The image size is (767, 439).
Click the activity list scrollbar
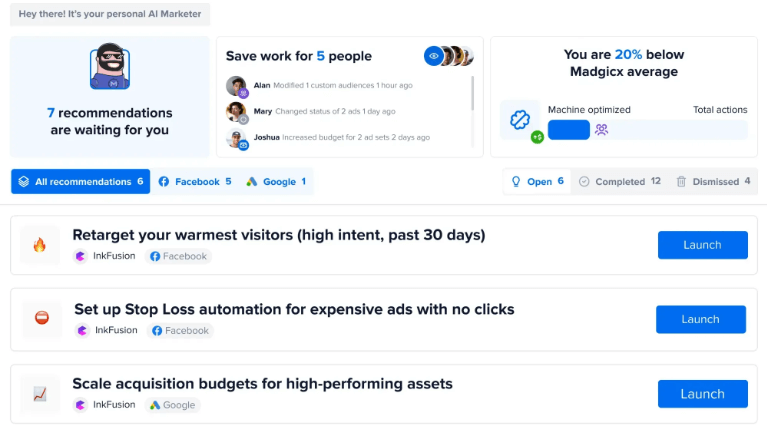pyautogui.click(x=473, y=93)
